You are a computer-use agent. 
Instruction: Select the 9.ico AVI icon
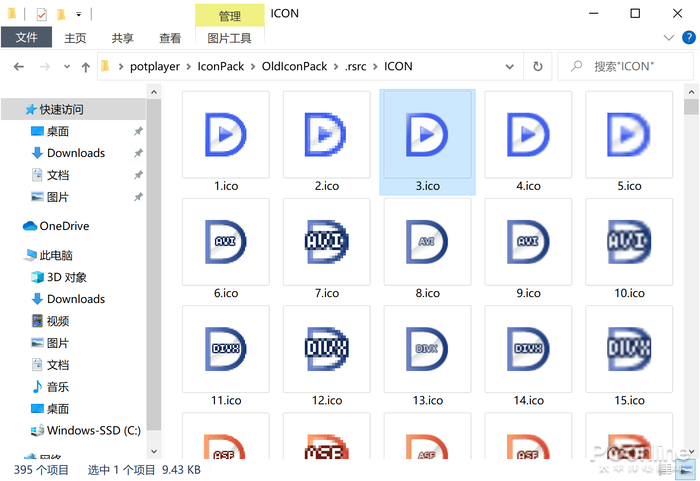pyautogui.click(x=528, y=242)
